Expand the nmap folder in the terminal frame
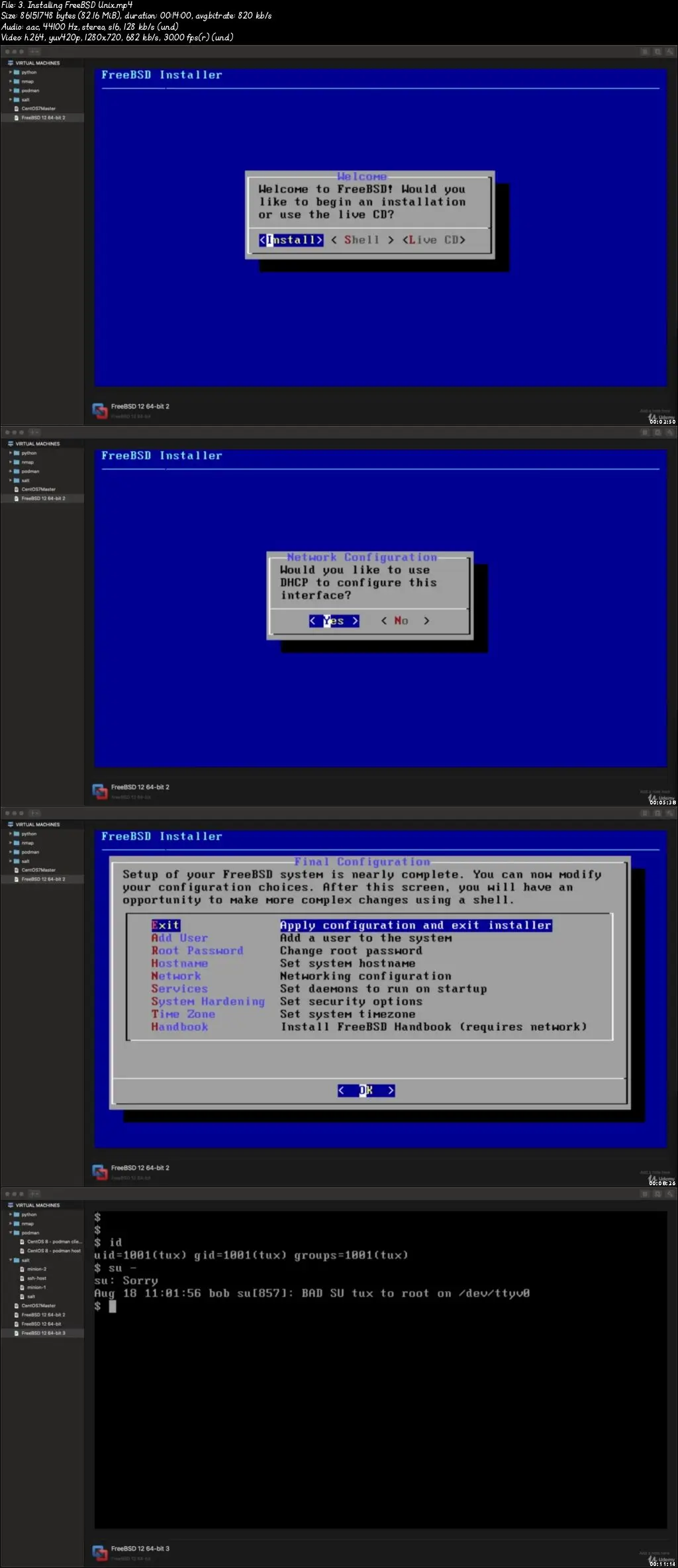Image resolution: width=678 pixels, height=1568 pixels. click(x=11, y=1224)
